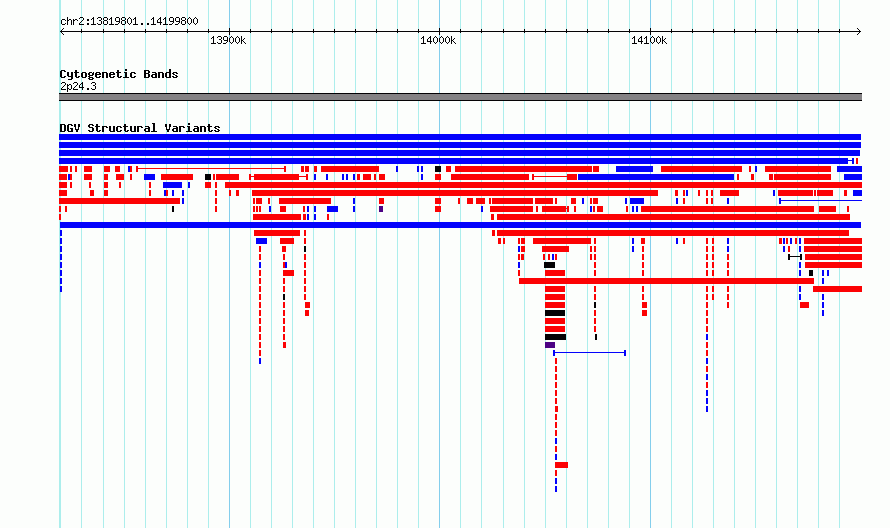Click the right arrowhead of the coordinate ruler
Viewport: 890px width, 528px height.
859,32
